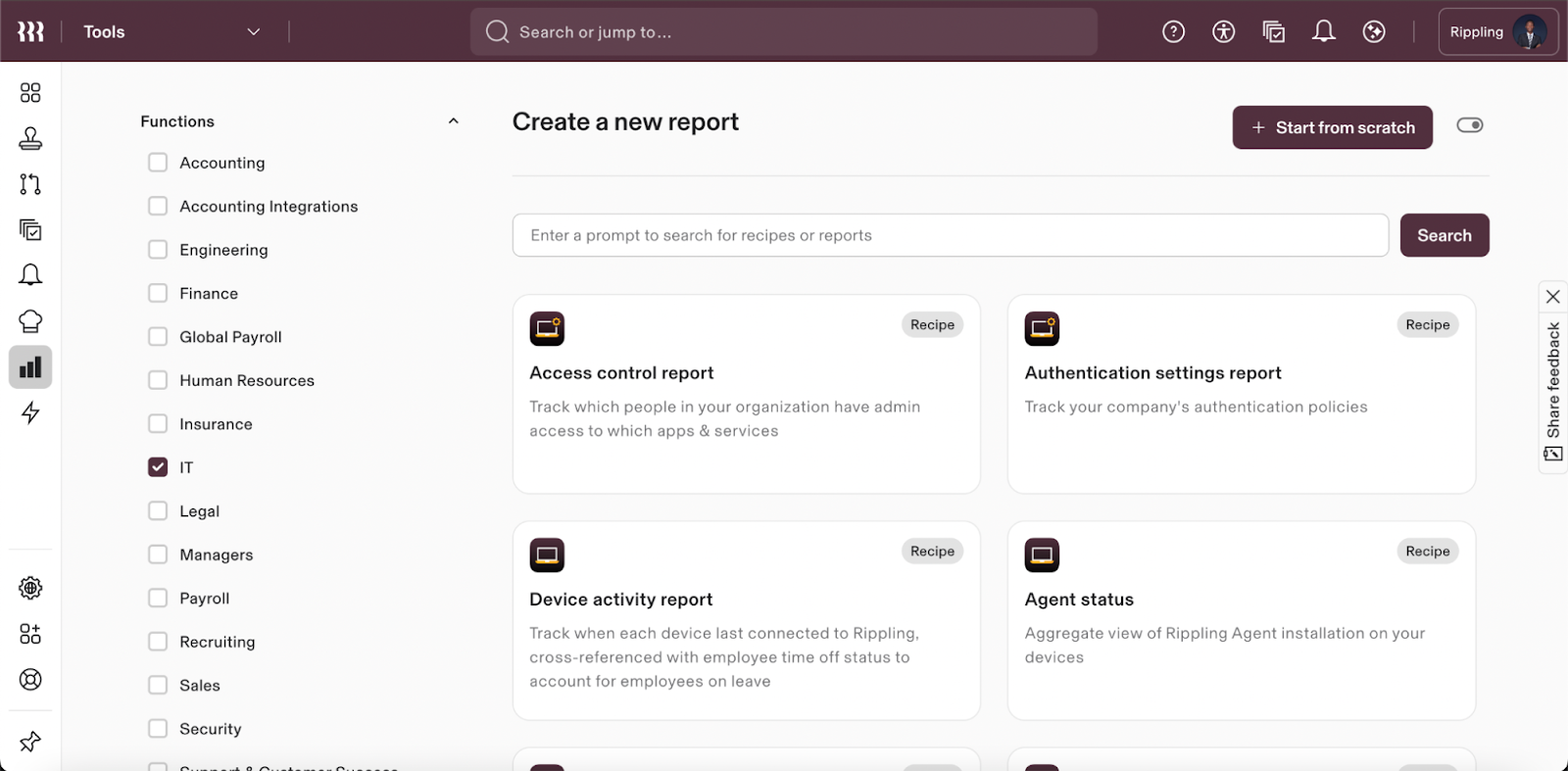1568x771 pixels.
Task: Click the Recipe tag on Access control report
Action: (932, 325)
